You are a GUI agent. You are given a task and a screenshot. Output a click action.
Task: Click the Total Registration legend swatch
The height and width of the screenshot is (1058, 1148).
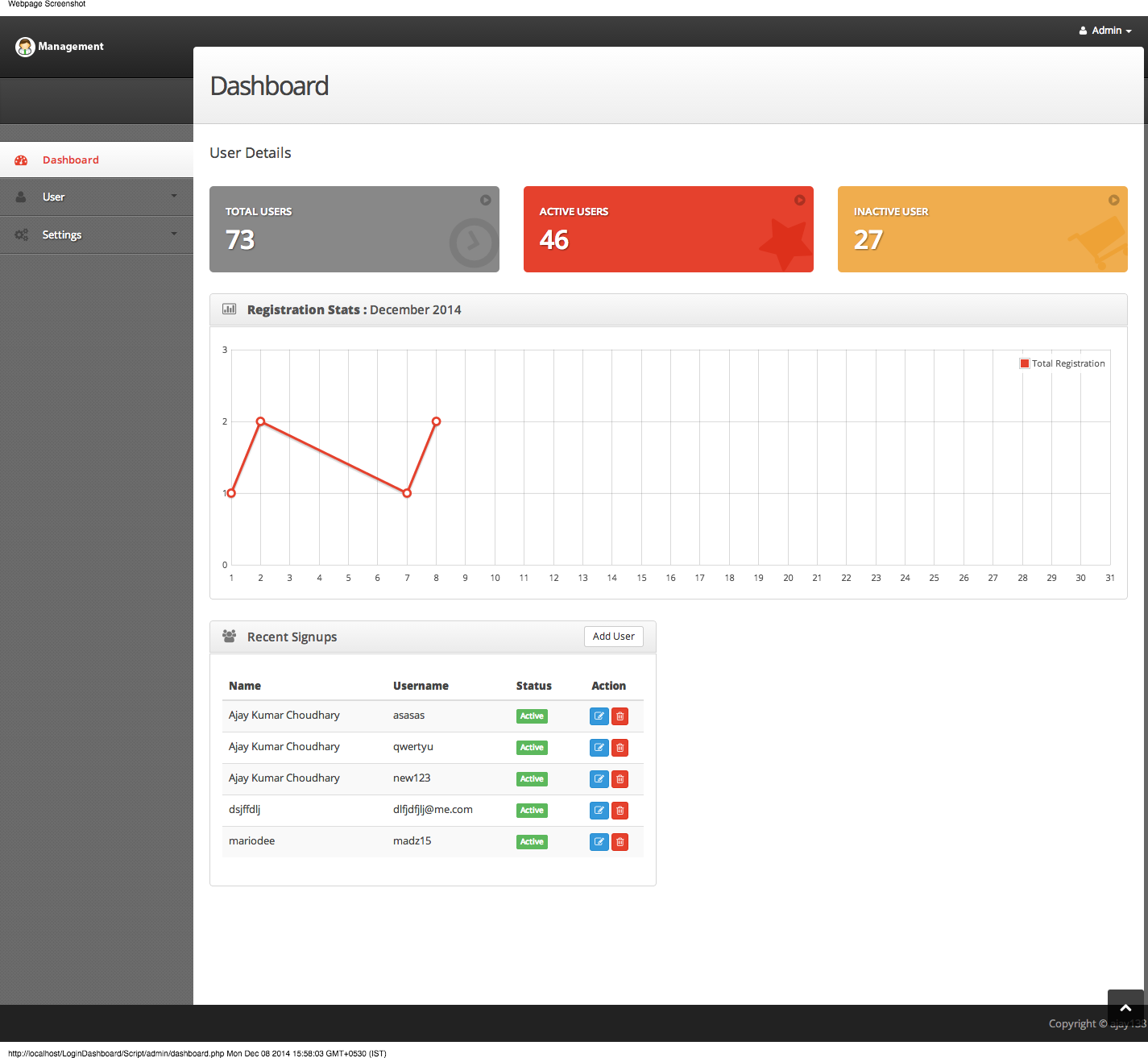1024,363
